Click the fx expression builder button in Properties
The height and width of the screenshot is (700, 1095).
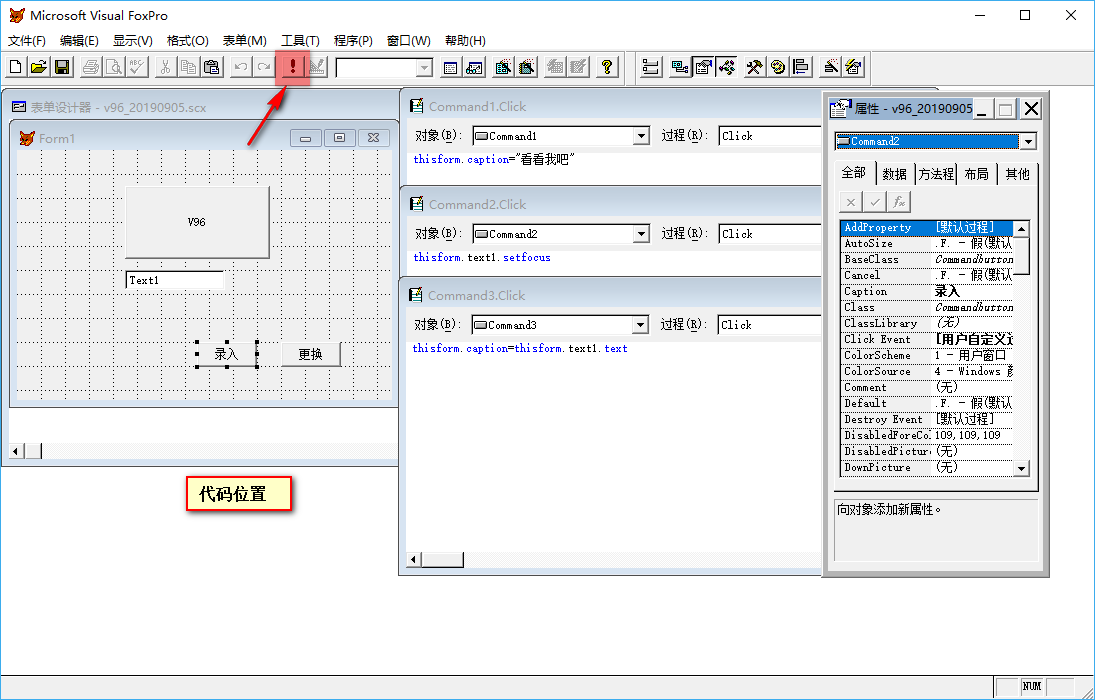(899, 203)
